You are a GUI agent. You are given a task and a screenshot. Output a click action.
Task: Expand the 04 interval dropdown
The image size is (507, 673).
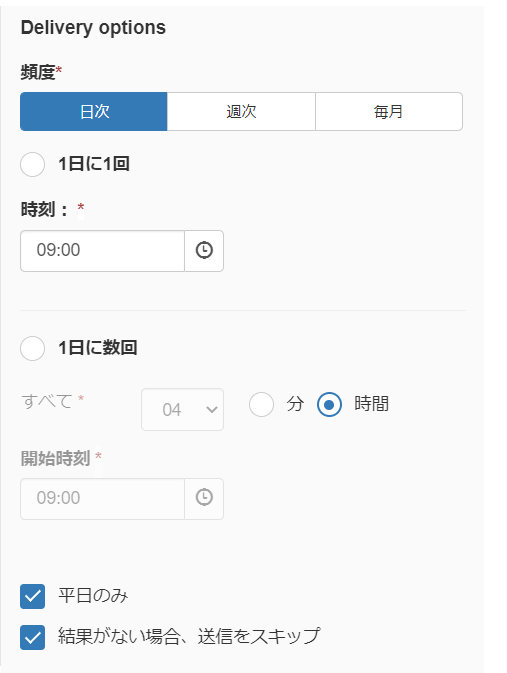[182, 409]
